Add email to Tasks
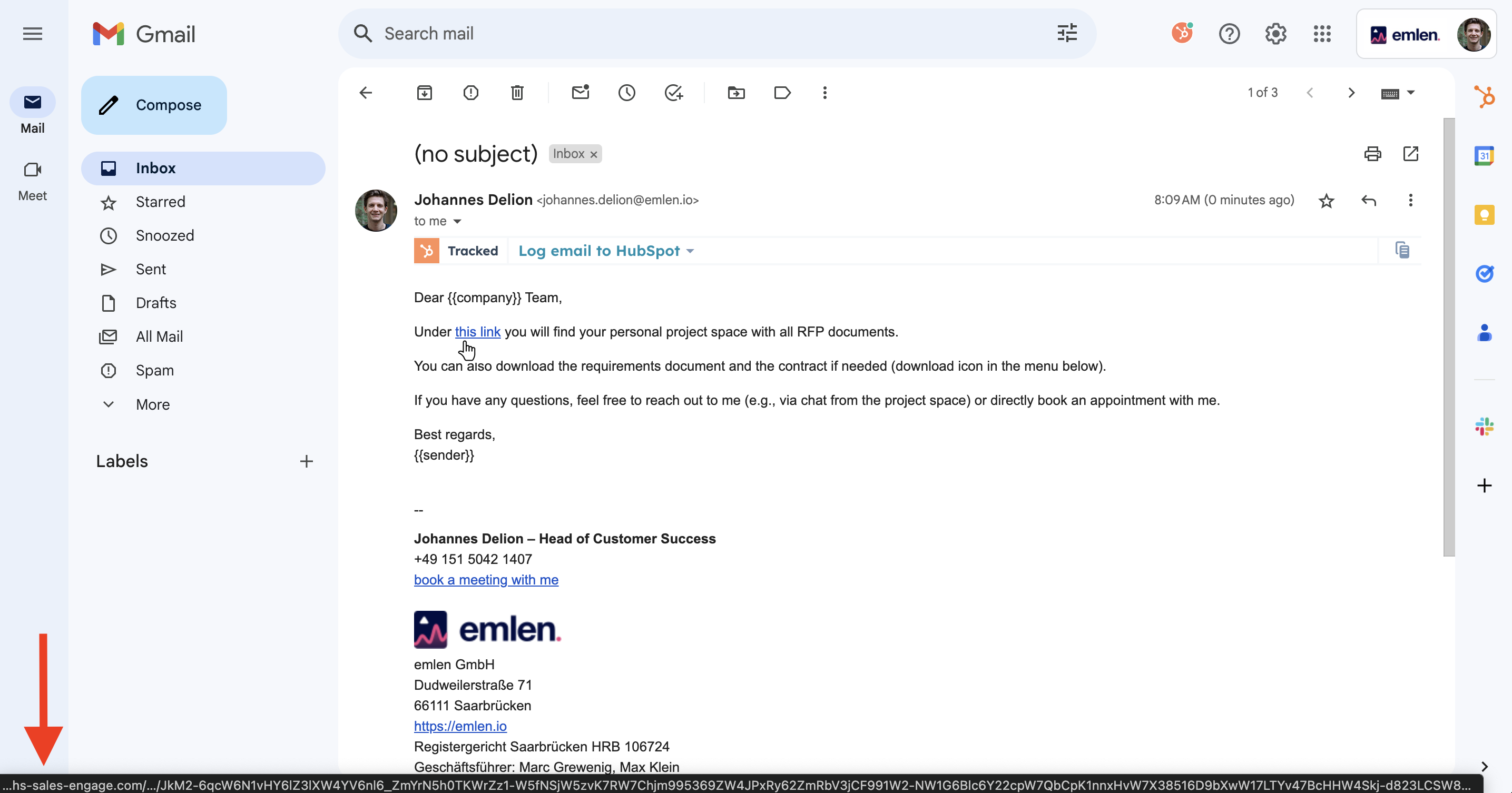1512x793 pixels. (673, 93)
